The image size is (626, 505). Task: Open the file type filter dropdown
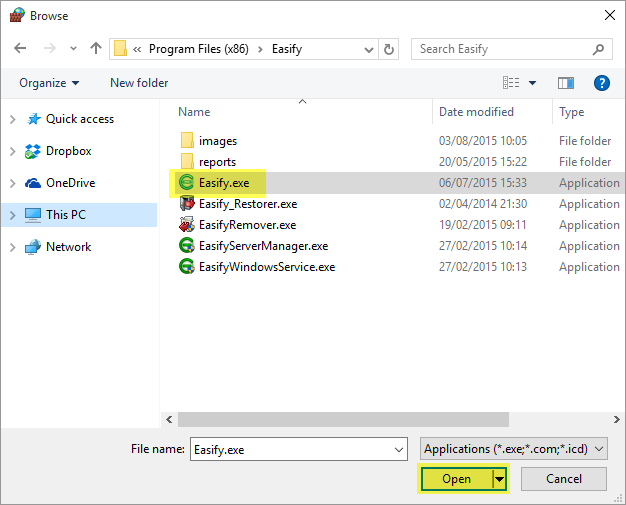pyautogui.click(x=514, y=449)
